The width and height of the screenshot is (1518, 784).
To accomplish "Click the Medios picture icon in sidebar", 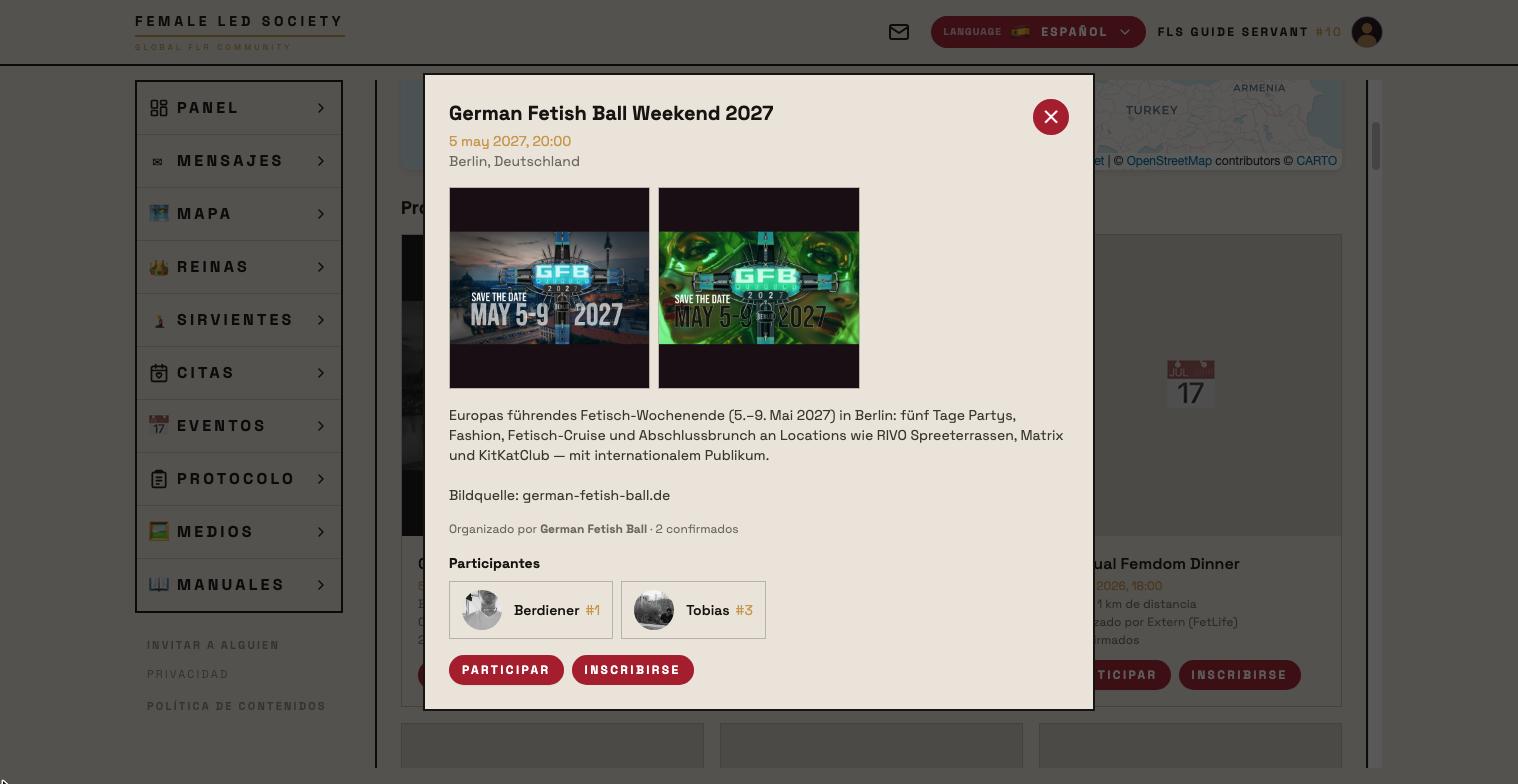I will click(159, 532).
